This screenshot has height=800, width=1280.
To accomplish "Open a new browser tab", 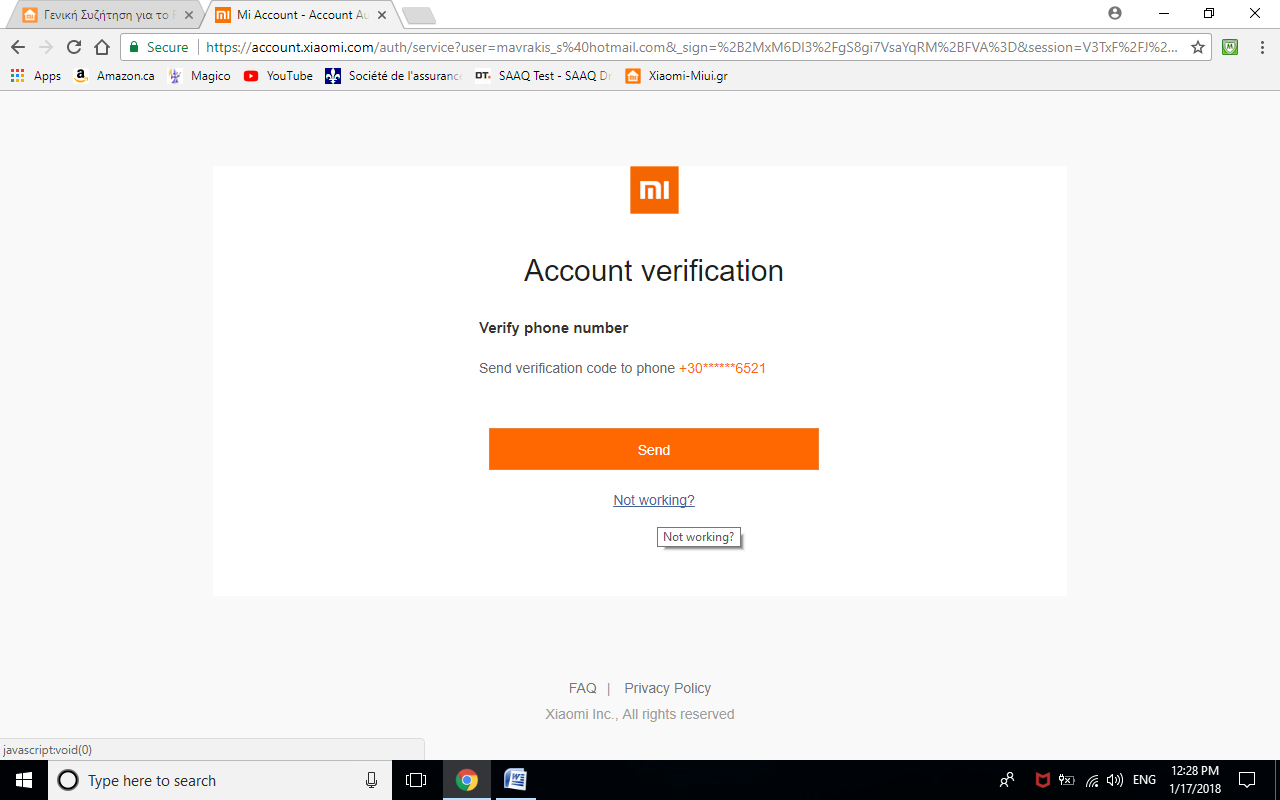I will point(418,15).
